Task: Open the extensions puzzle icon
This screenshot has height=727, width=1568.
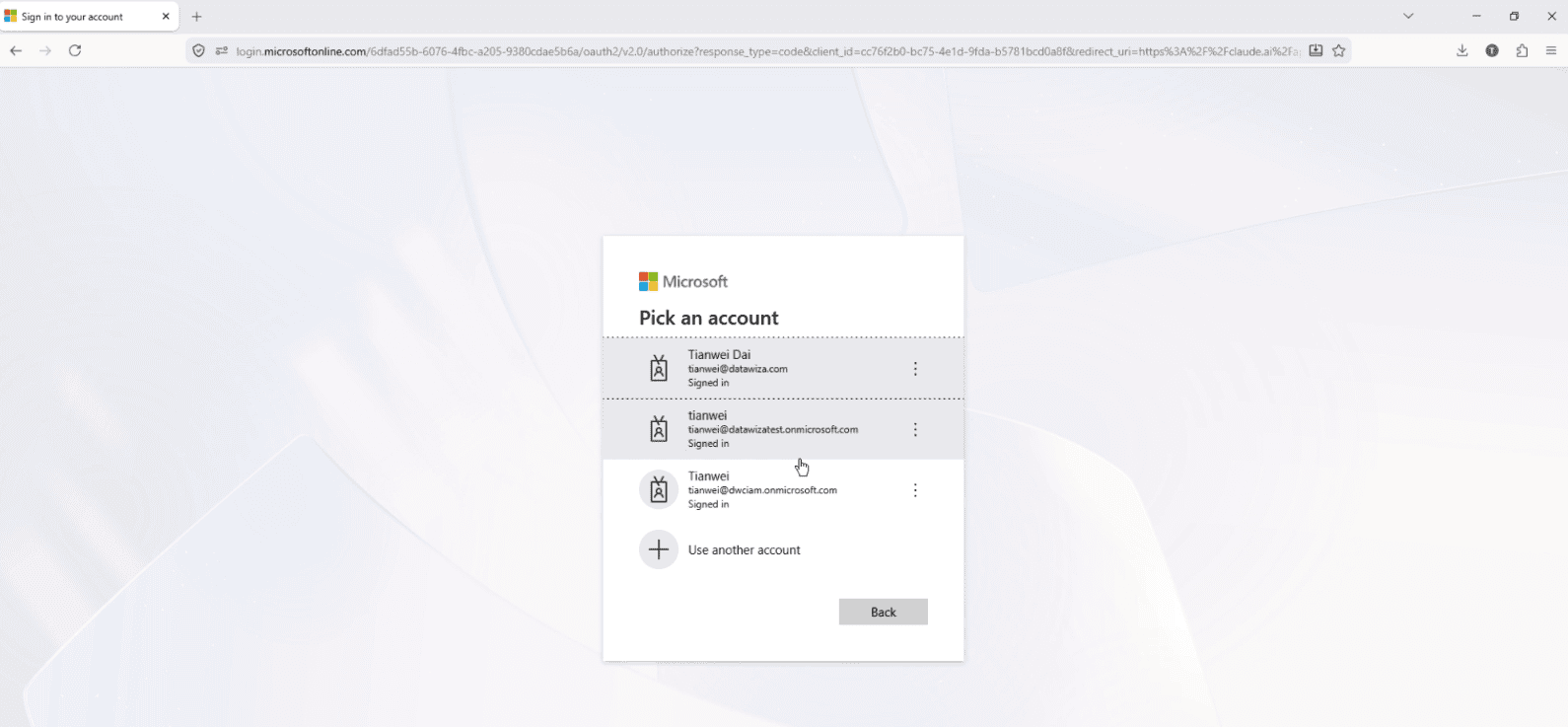Action: click(1522, 51)
